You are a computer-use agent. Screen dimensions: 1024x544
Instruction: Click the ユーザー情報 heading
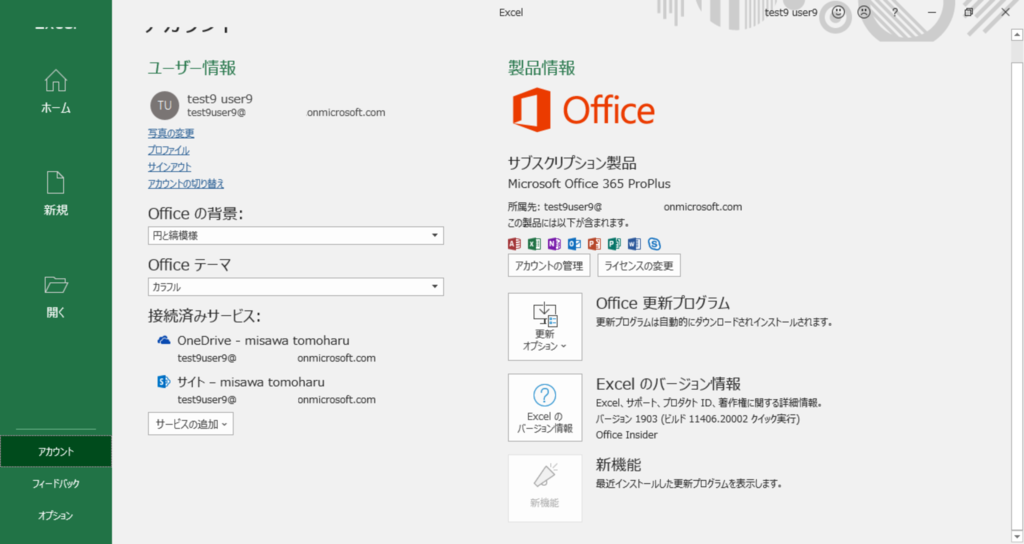click(x=192, y=68)
